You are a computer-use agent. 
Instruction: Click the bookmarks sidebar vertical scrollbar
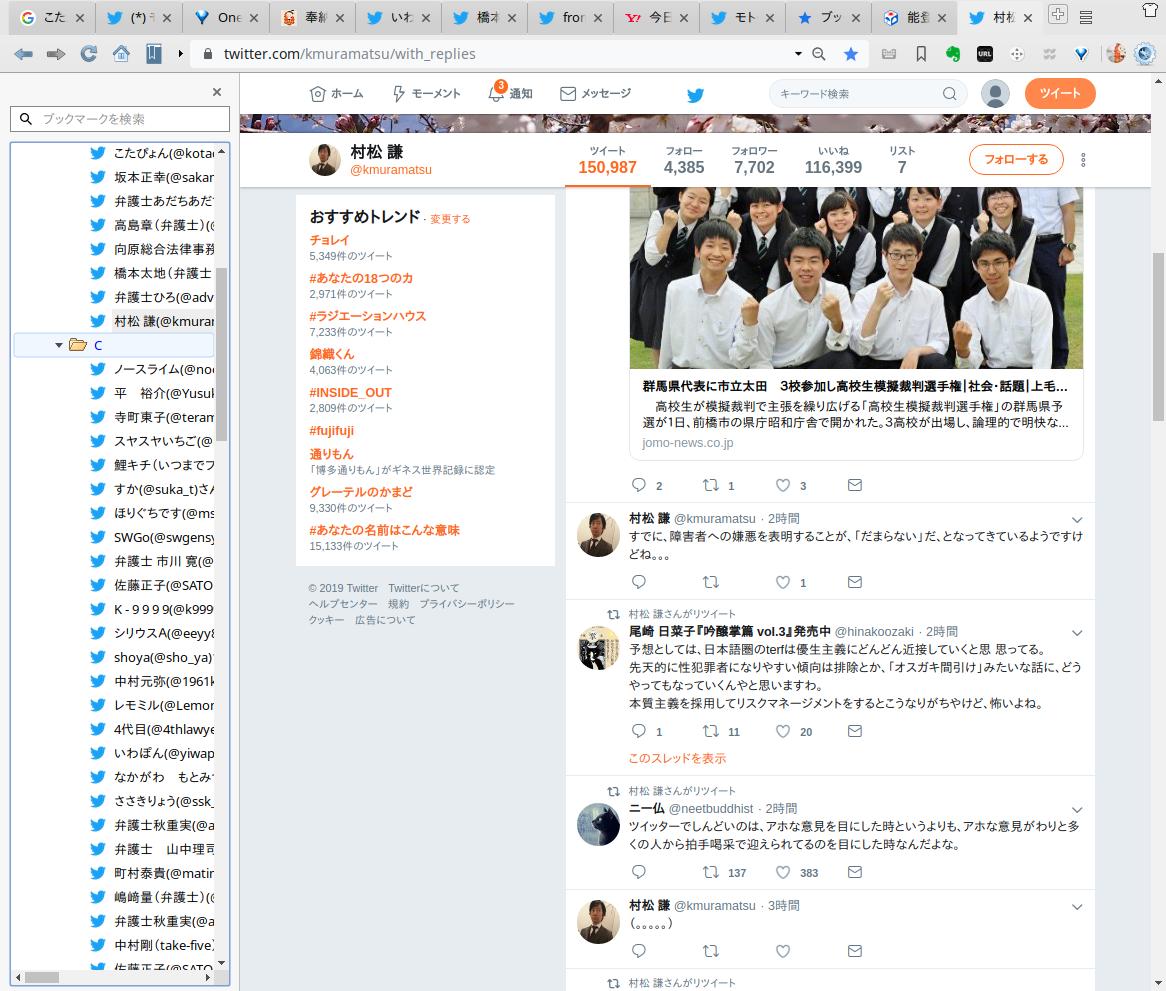[222, 353]
